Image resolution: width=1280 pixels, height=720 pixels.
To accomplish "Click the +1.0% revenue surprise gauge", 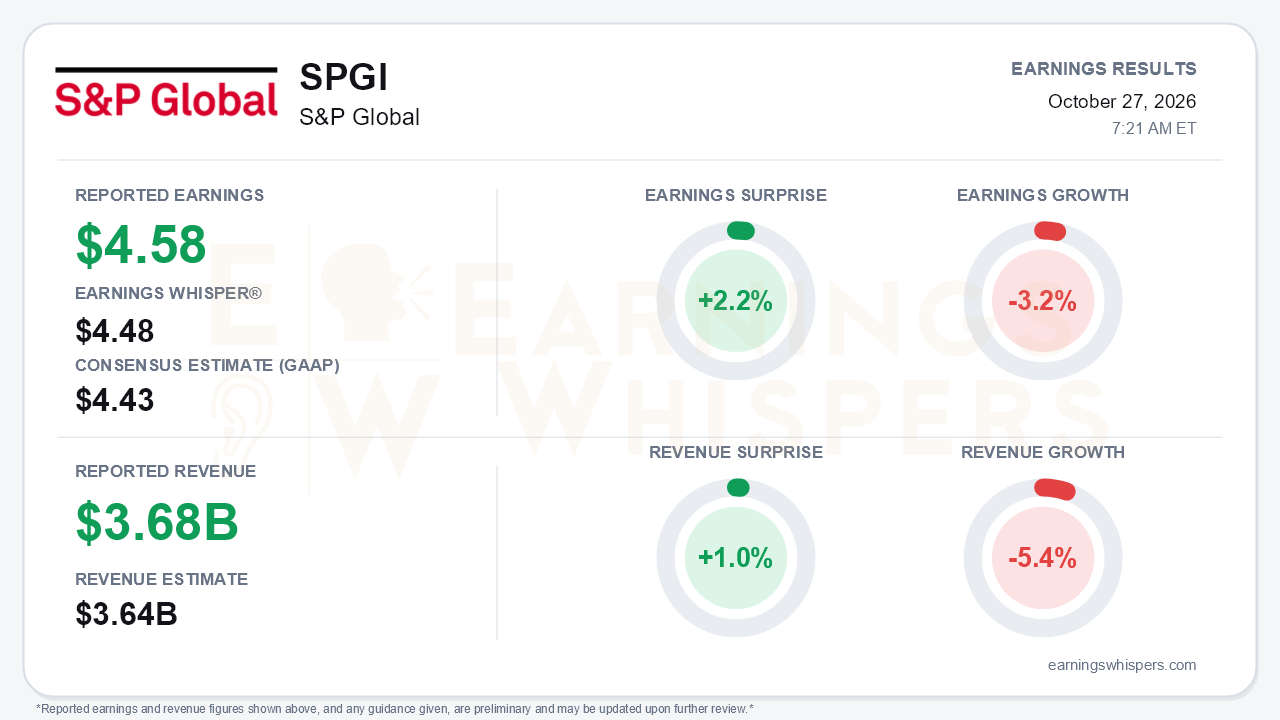I will coord(736,558).
